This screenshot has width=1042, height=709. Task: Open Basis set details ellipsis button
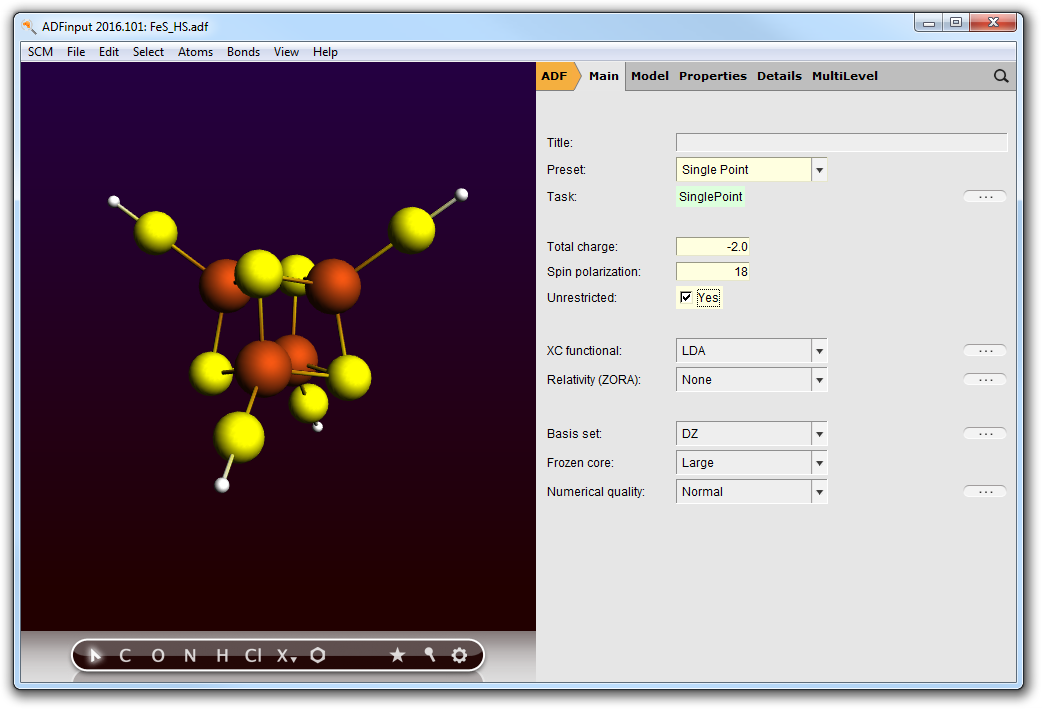(985, 434)
